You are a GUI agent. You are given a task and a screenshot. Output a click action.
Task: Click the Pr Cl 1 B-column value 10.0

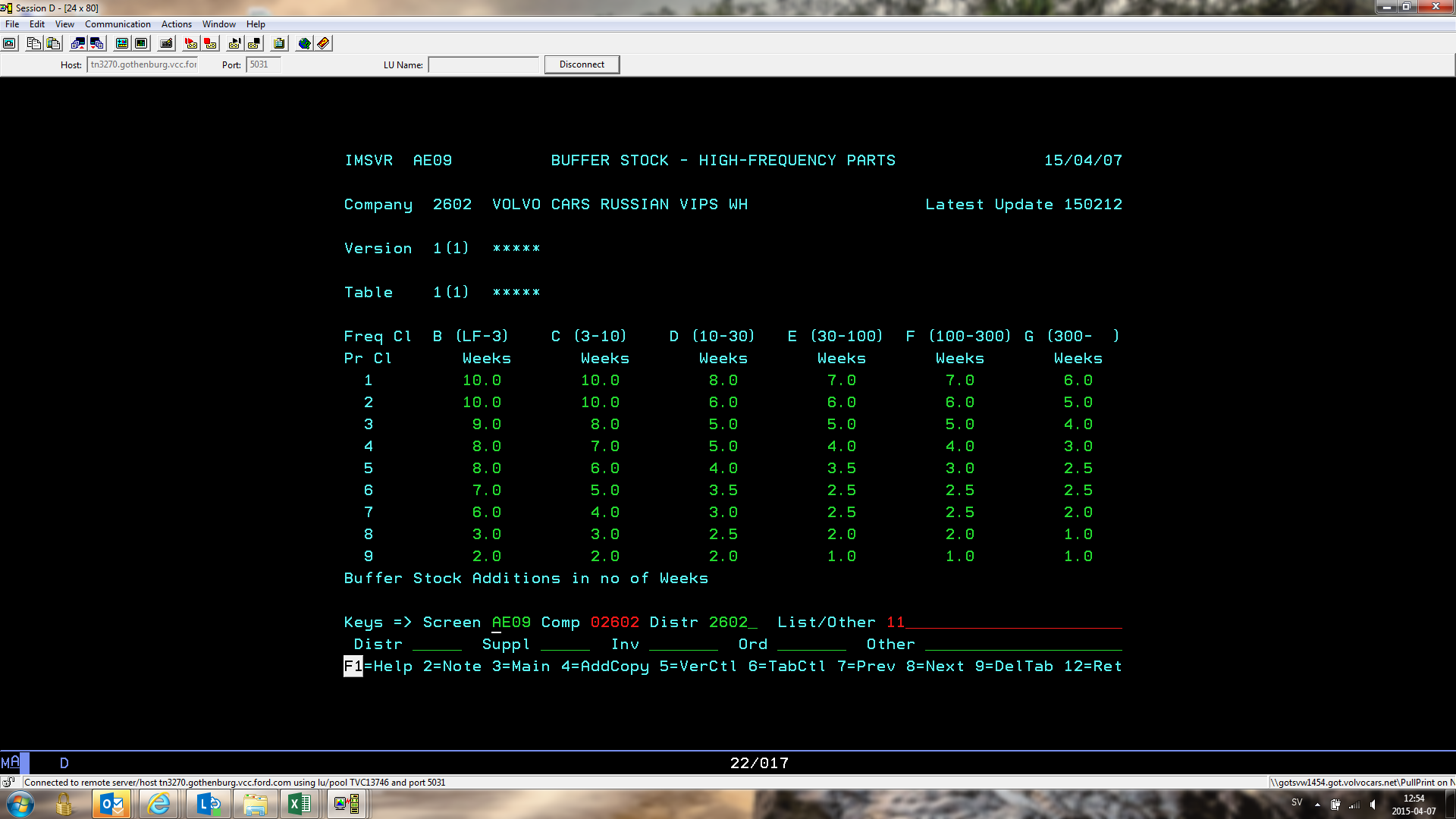(x=482, y=381)
